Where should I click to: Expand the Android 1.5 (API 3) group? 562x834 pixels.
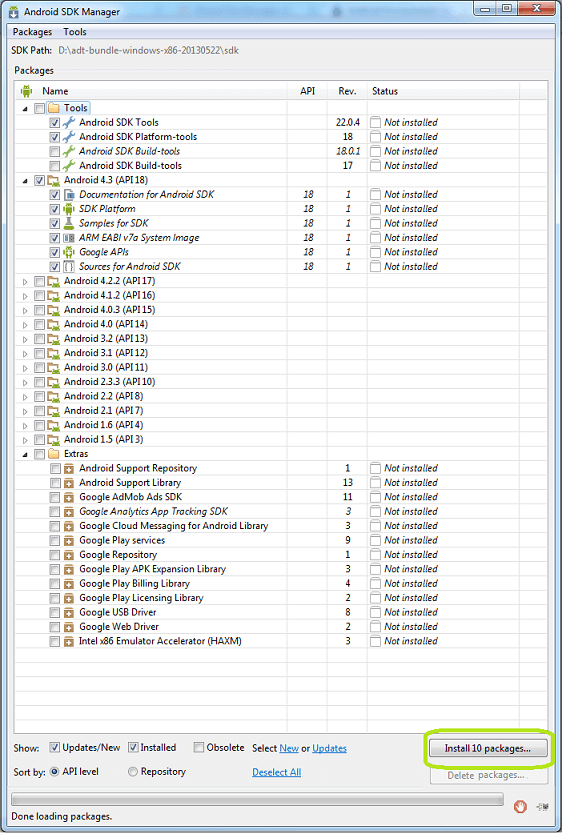point(25,440)
